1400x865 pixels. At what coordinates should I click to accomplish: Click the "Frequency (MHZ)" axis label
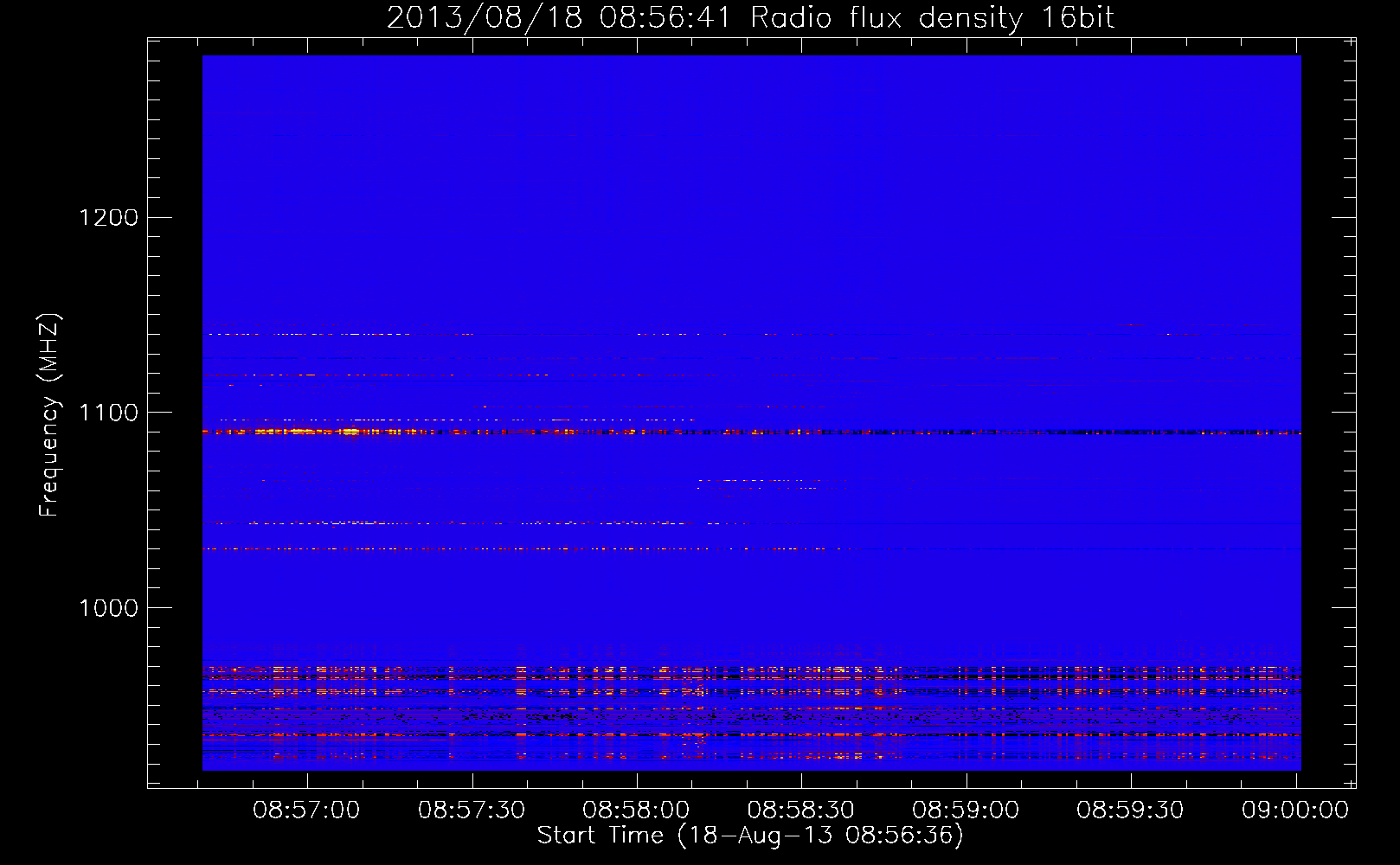click(x=50, y=415)
